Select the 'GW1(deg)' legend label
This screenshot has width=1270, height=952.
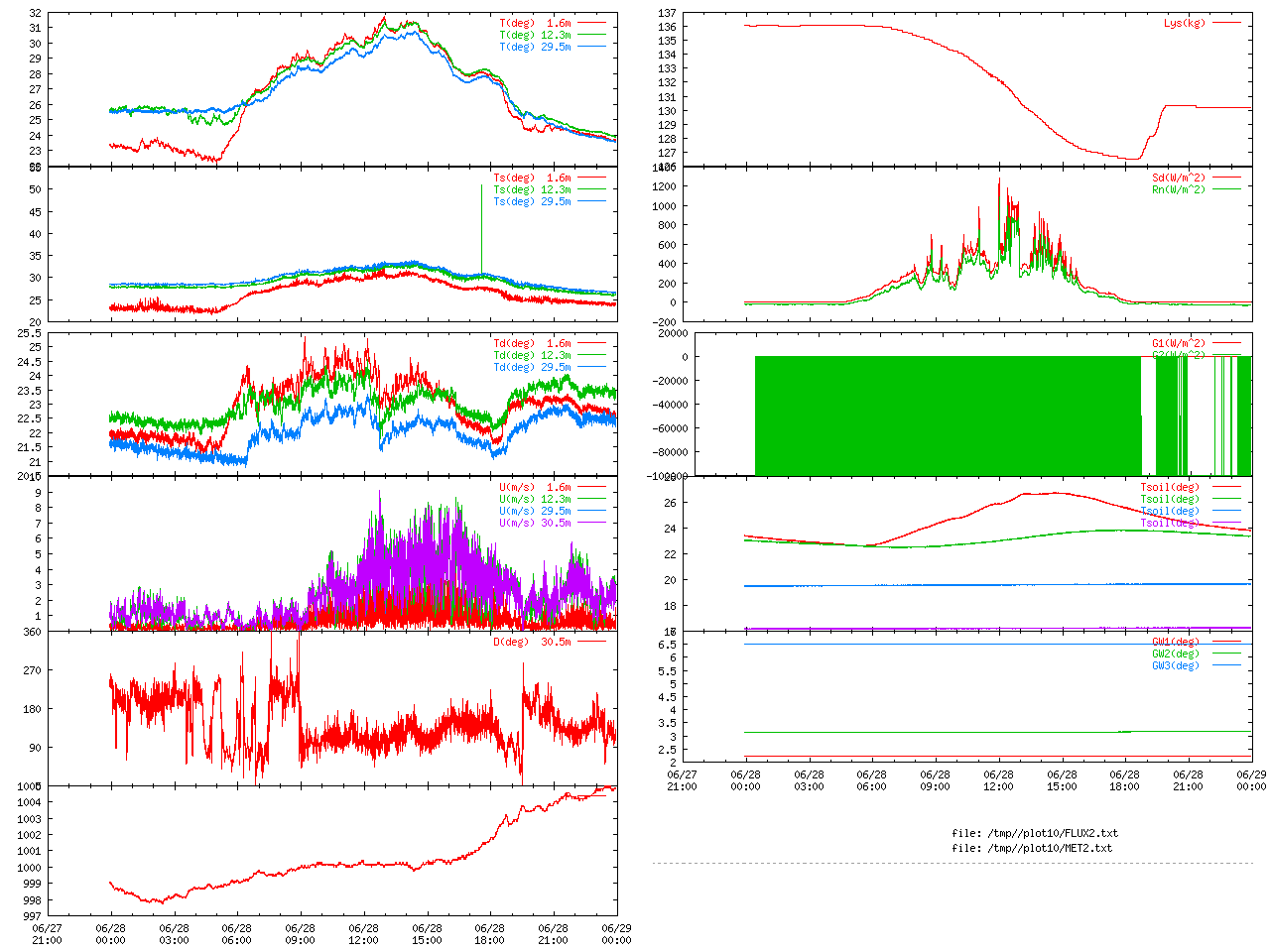(x=1176, y=642)
